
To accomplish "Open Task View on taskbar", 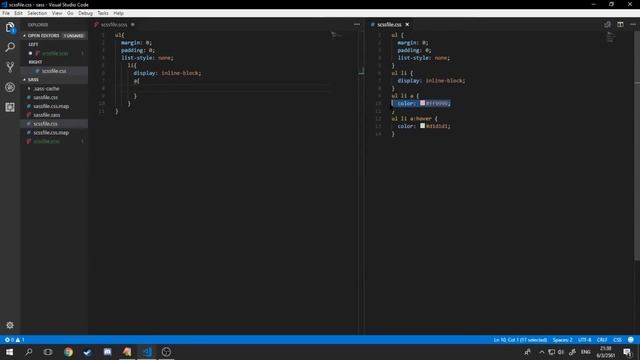I will (x=48, y=352).
